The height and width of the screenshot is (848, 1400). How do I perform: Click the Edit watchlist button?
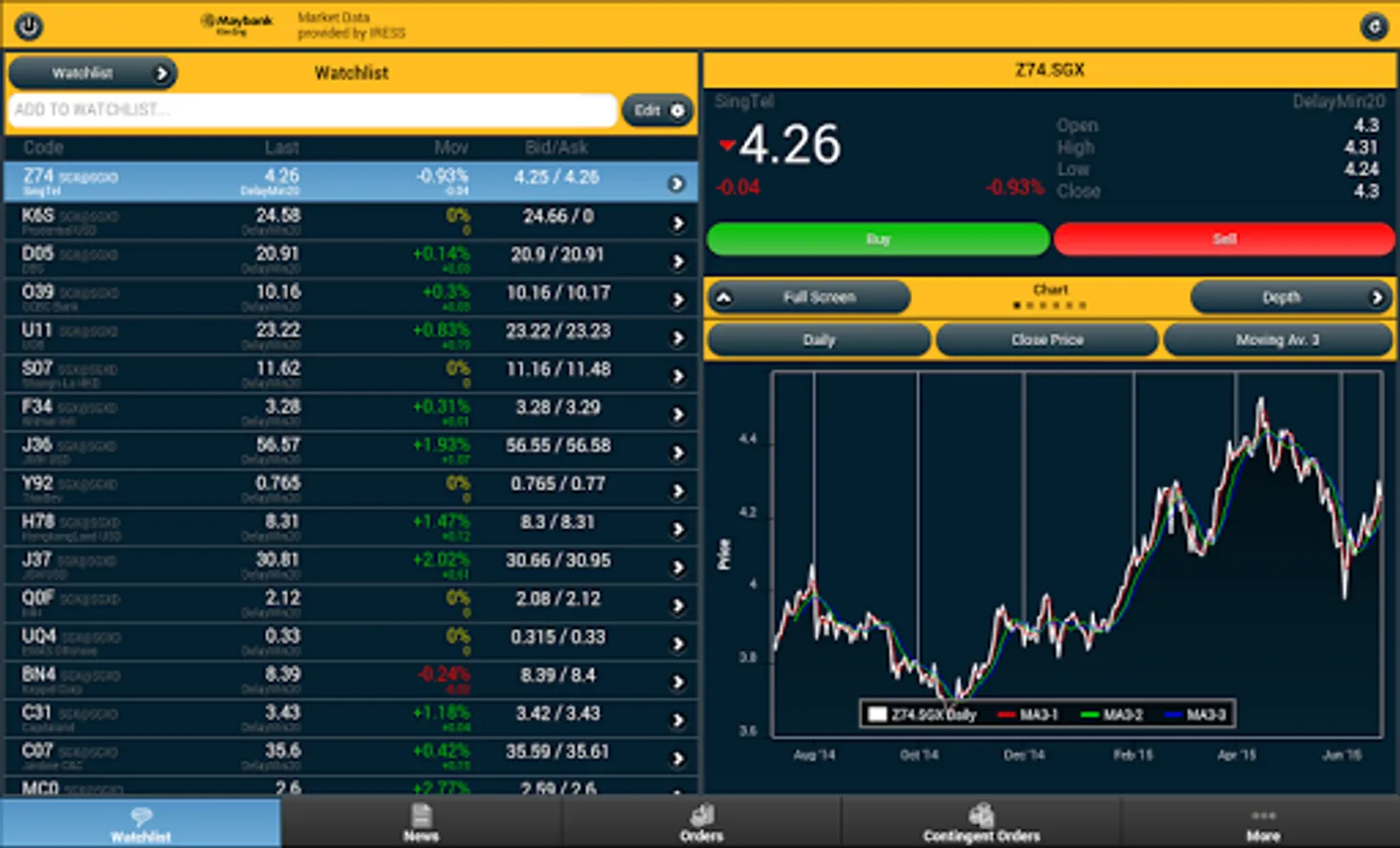point(658,110)
